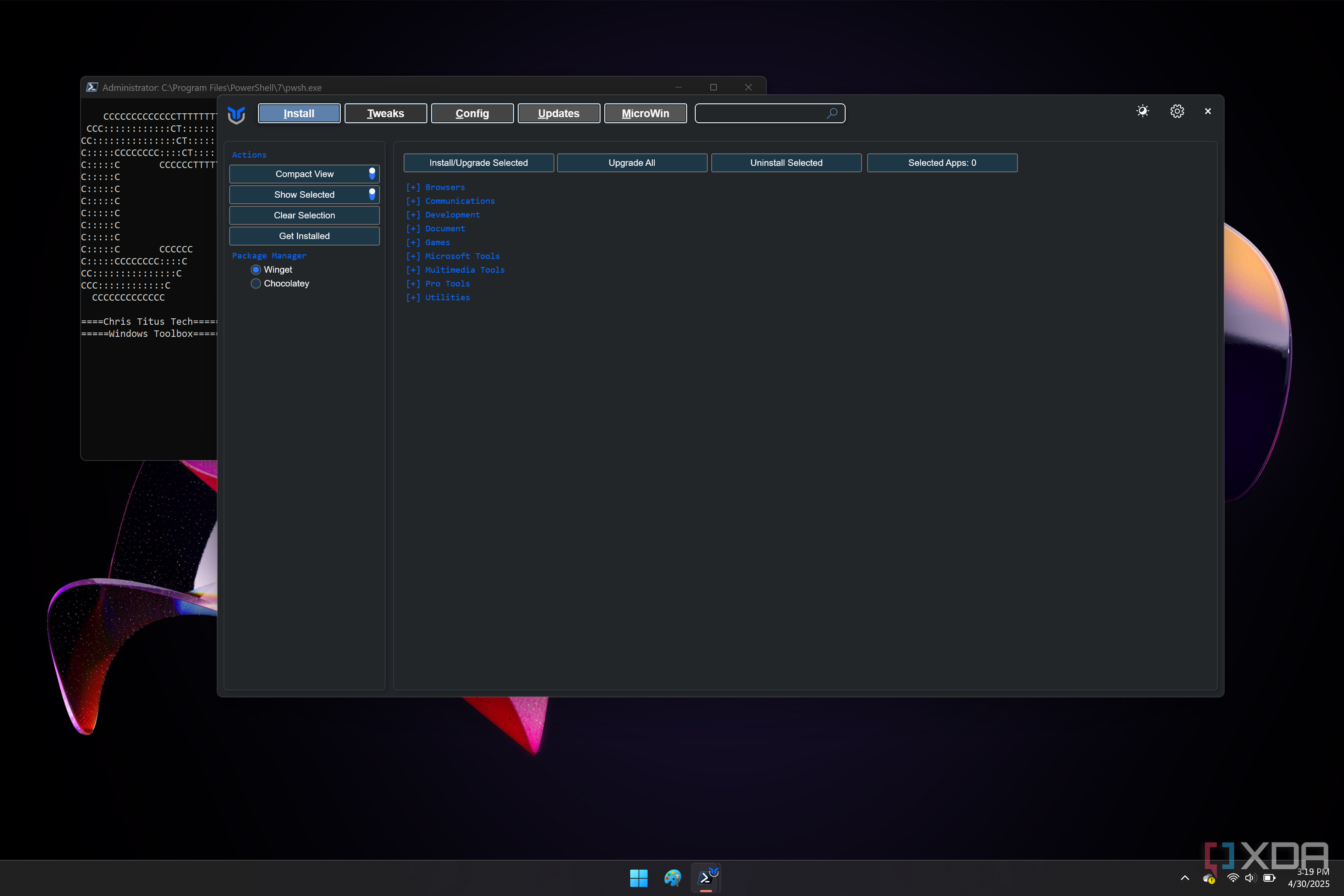Toggle the sun theme switch icon
The image size is (1344, 896).
(1142, 112)
